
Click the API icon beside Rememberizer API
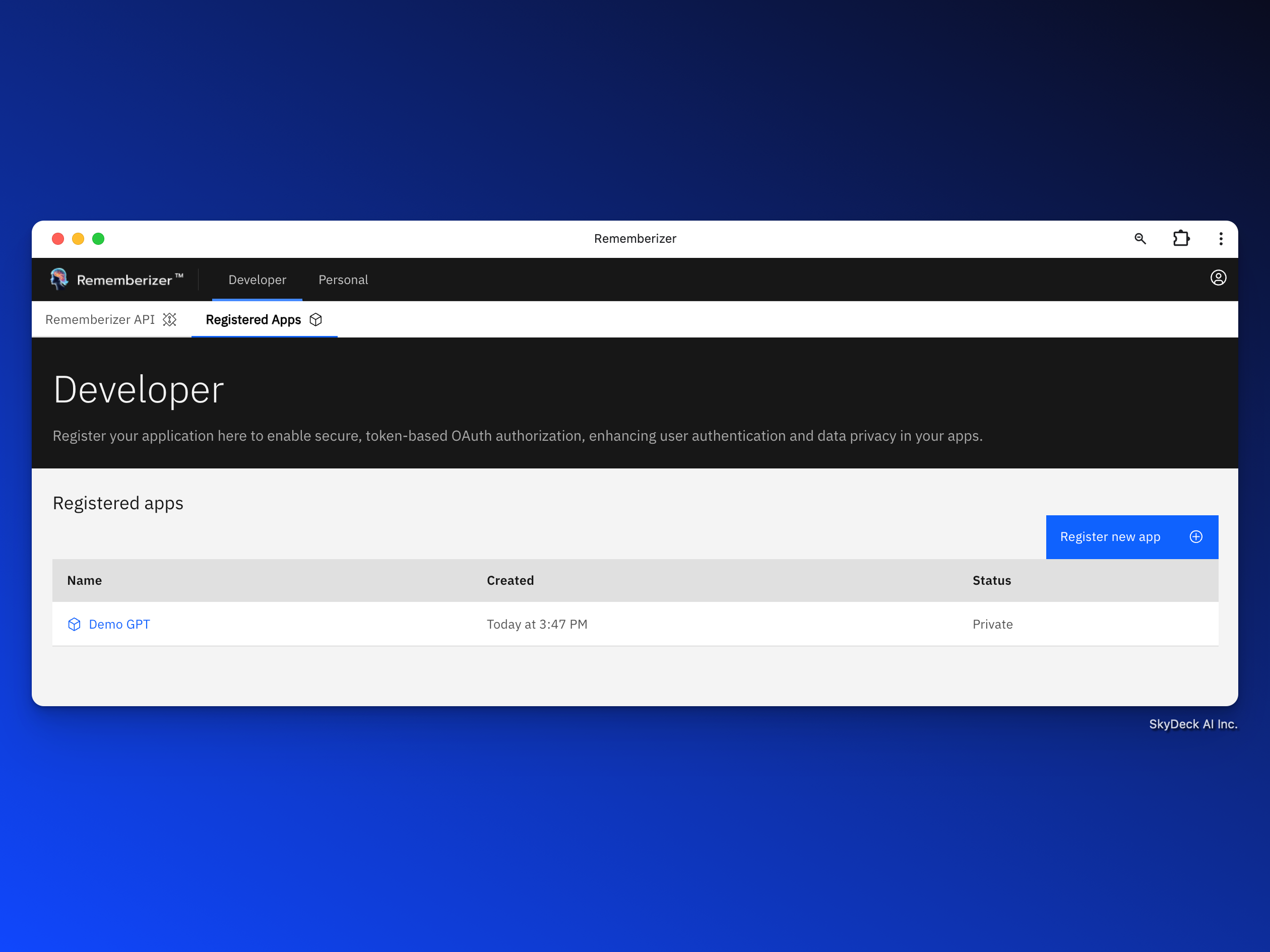coord(170,320)
